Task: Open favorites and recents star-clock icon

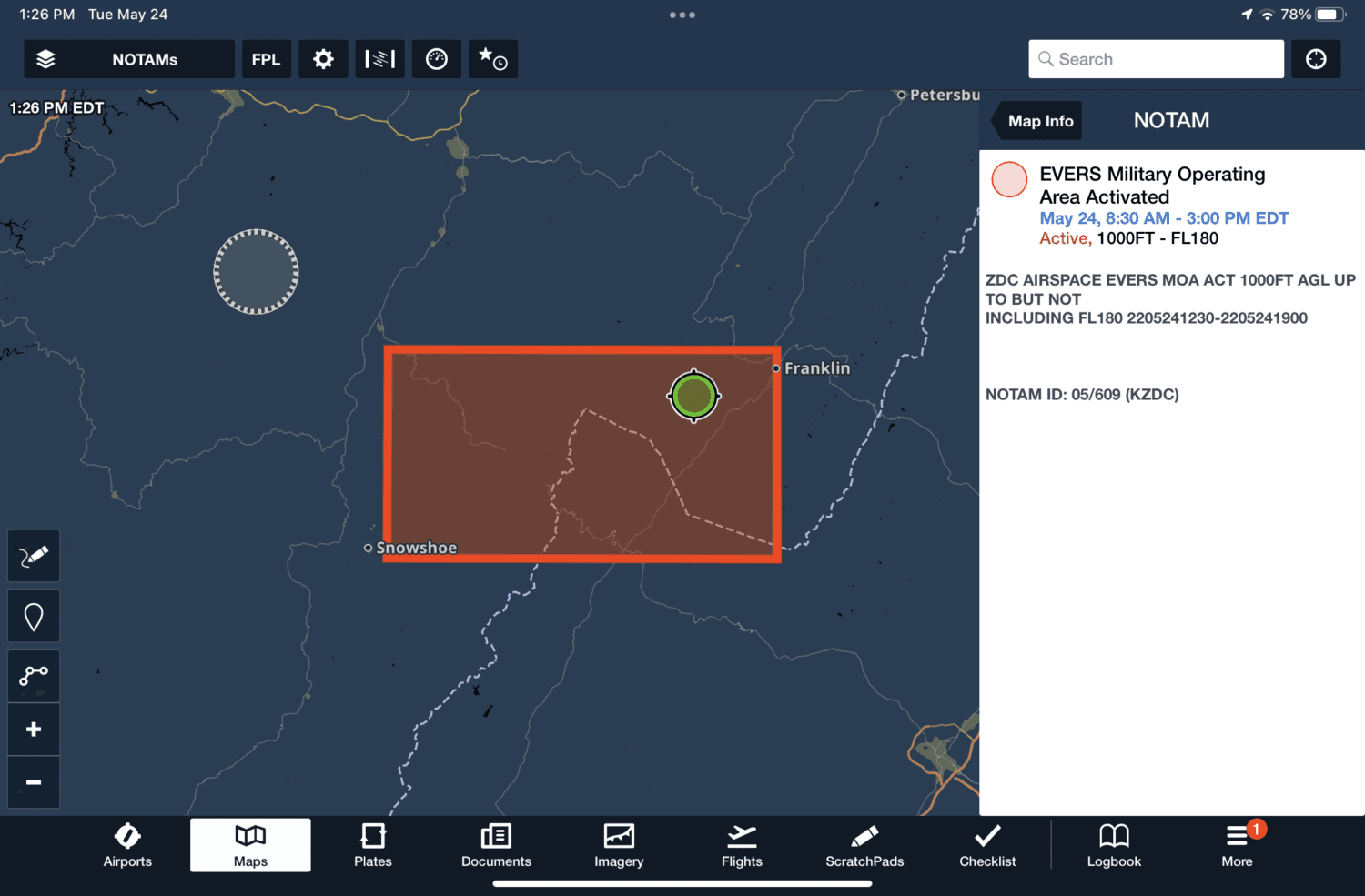Action: pos(492,58)
